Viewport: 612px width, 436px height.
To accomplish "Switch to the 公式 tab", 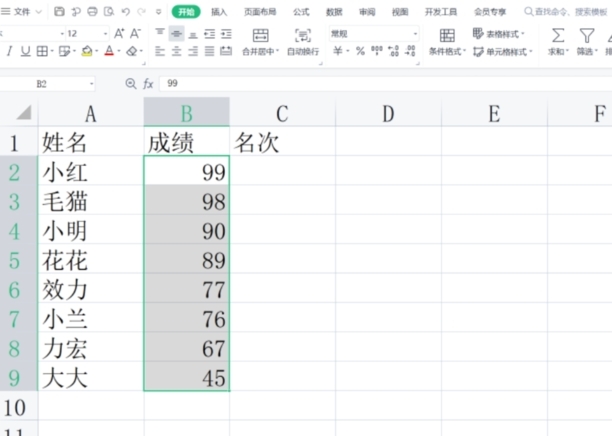I will pyautogui.click(x=301, y=12).
